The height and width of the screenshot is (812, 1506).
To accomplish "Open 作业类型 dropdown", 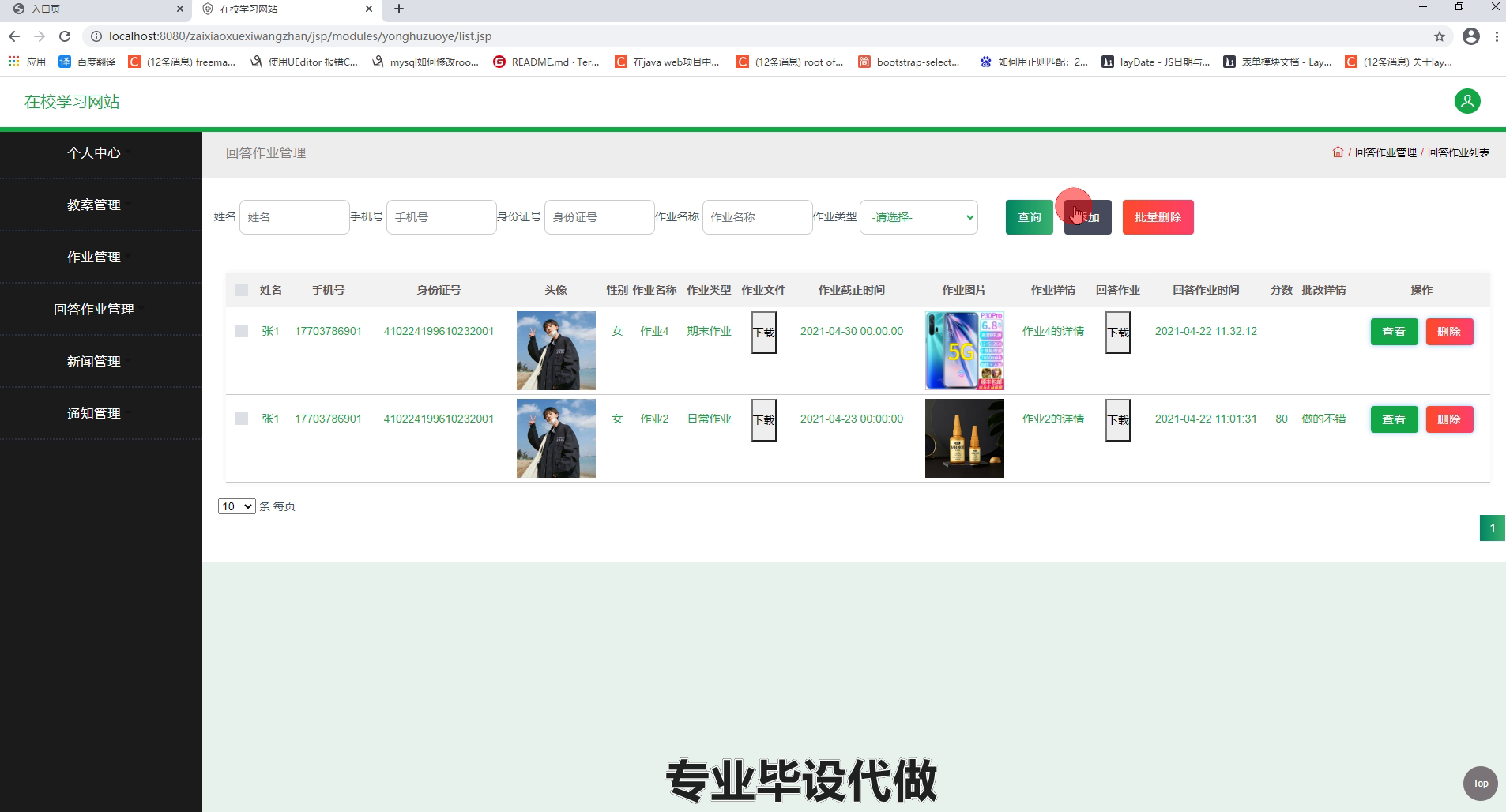I will (919, 217).
